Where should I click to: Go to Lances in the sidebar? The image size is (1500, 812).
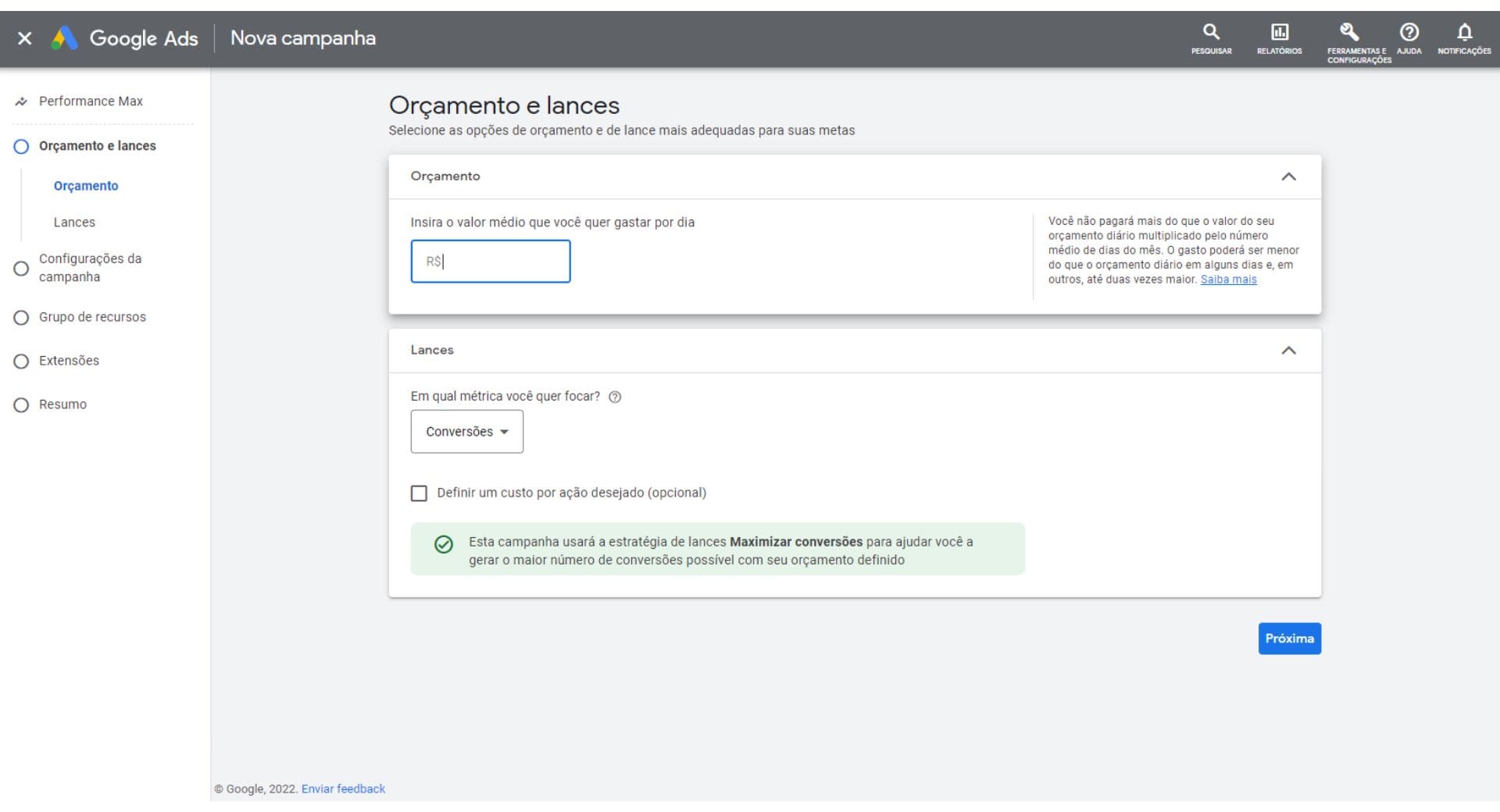tap(74, 223)
